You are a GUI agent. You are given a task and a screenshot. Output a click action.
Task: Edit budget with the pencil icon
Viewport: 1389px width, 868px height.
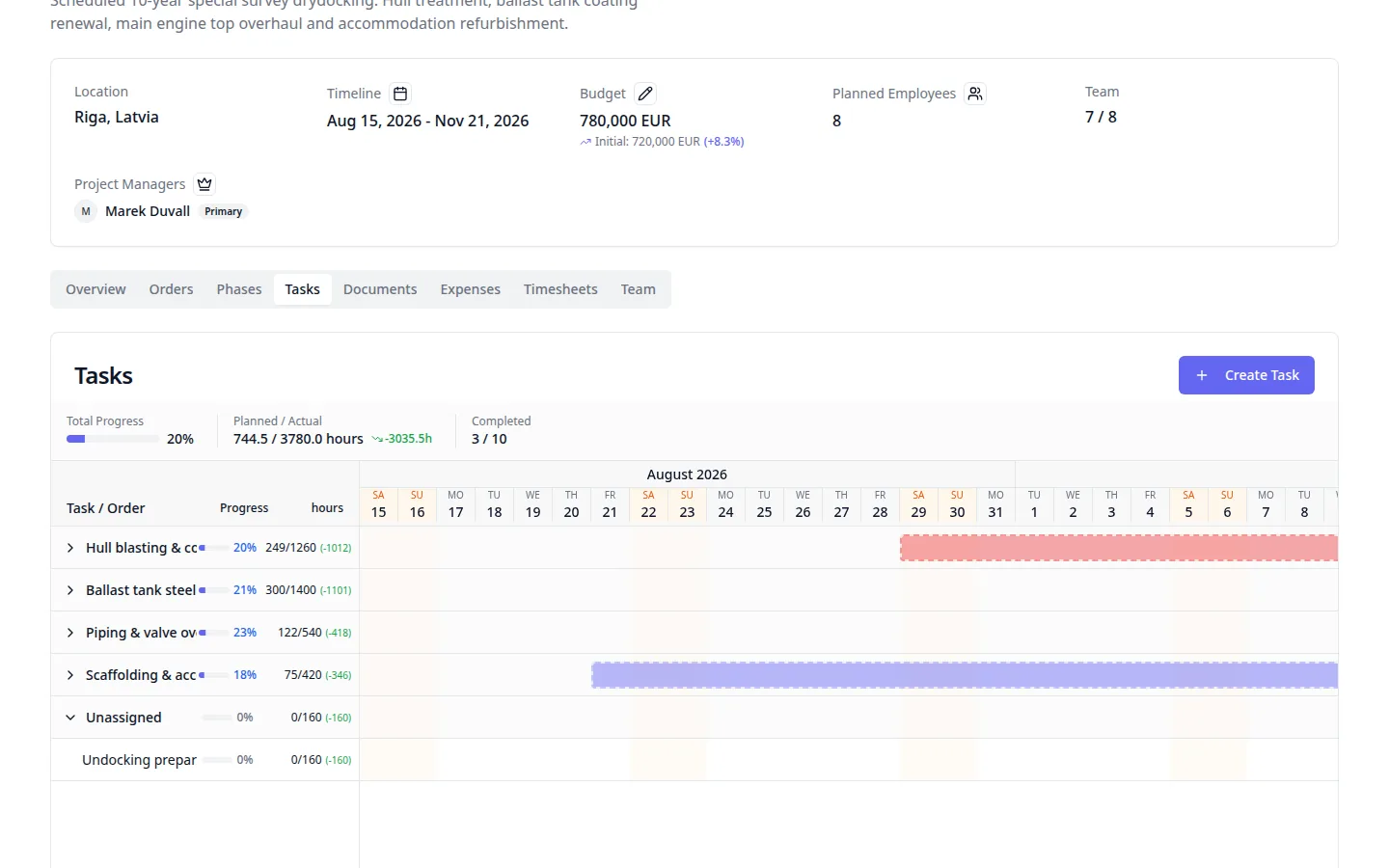(x=645, y=94)
